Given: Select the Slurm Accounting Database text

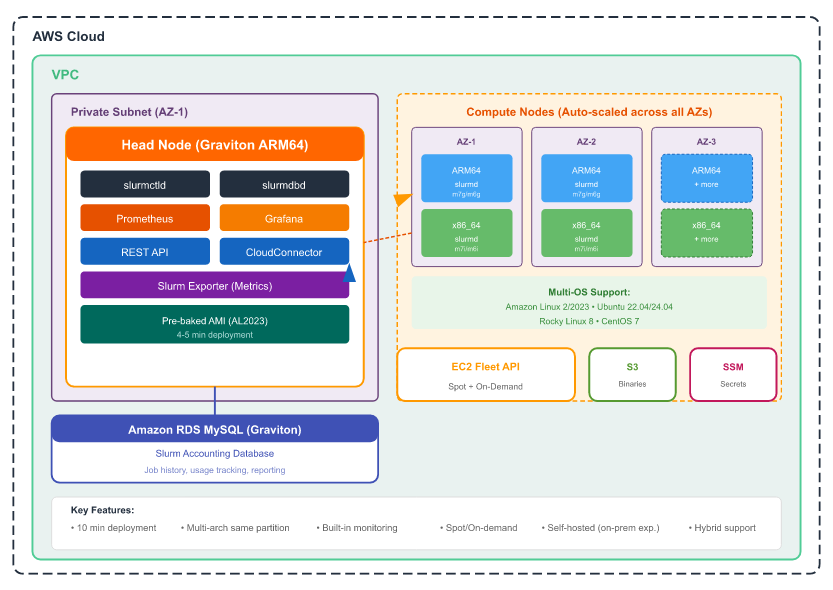Looking at the screenshot, I should coord(215,454).
